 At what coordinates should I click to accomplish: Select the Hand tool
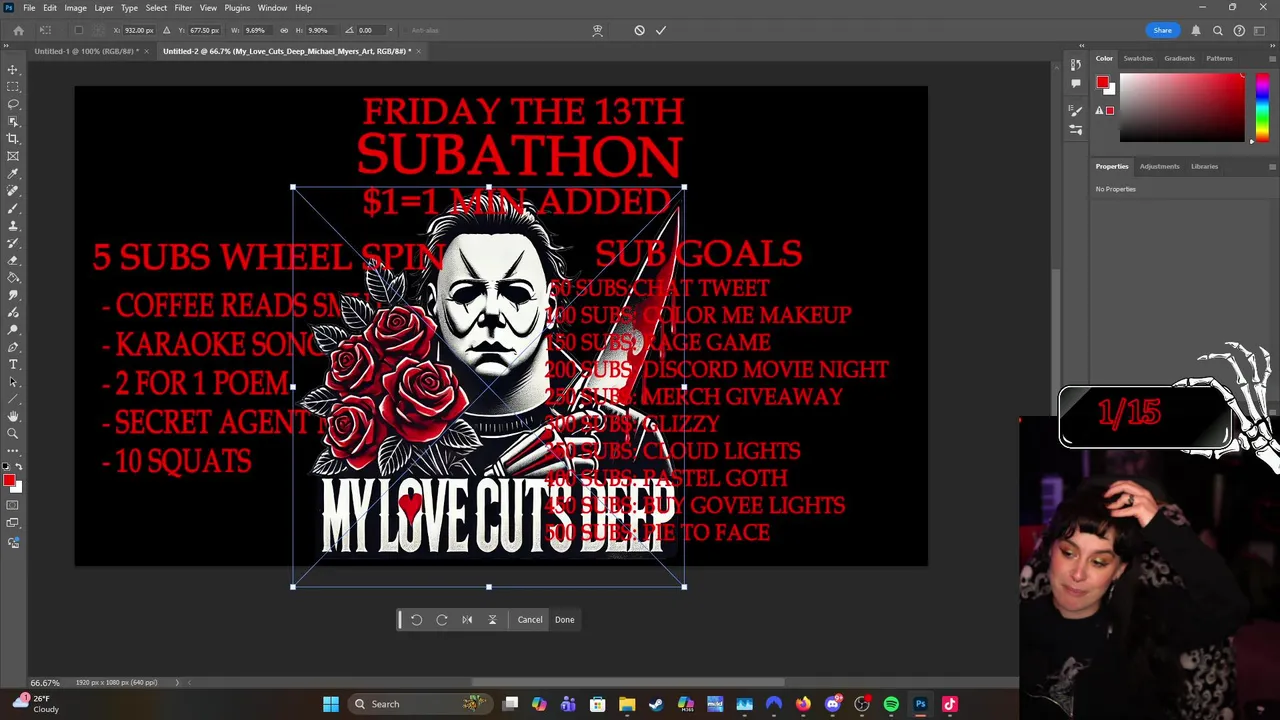[x=13, y=416]
